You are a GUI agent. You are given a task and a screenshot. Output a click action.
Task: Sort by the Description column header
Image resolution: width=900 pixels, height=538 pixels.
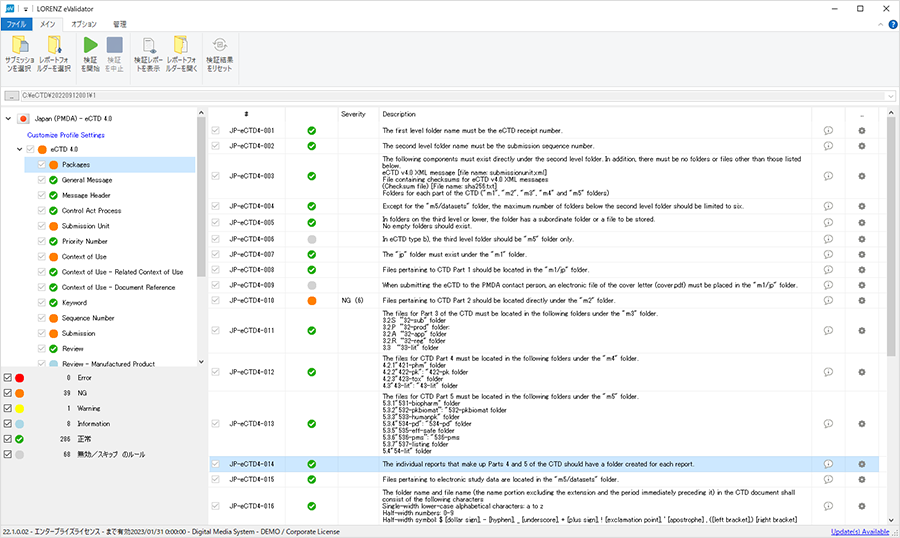[399, 114]
